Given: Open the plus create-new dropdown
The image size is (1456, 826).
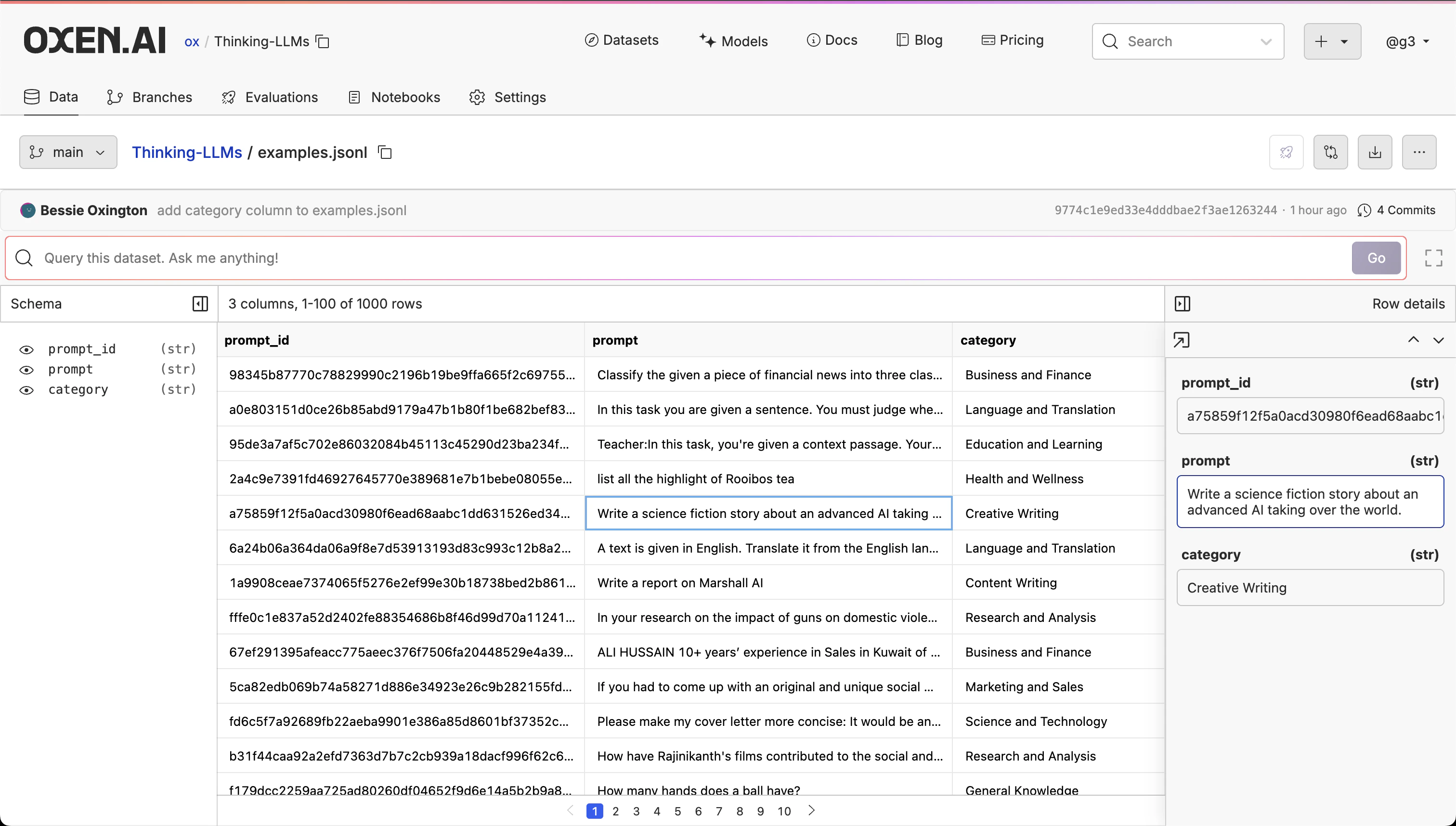Looking at the screenshot, I should [1332, 41].
